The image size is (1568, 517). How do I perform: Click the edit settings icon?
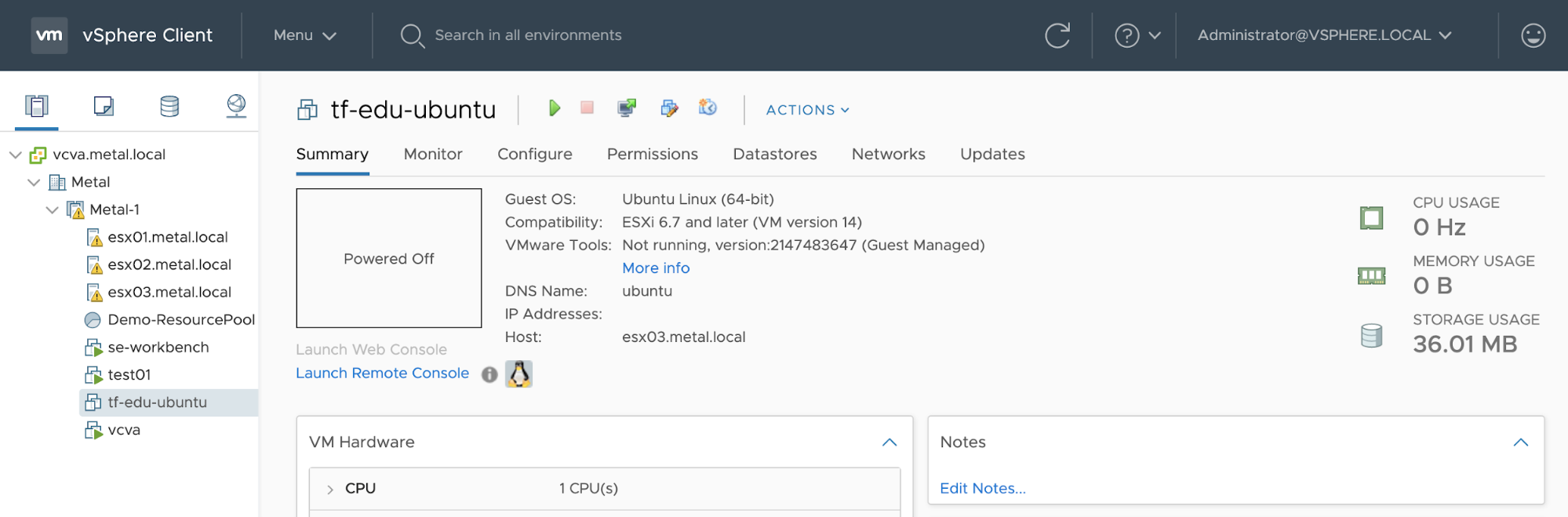click(x=669, y=108)
